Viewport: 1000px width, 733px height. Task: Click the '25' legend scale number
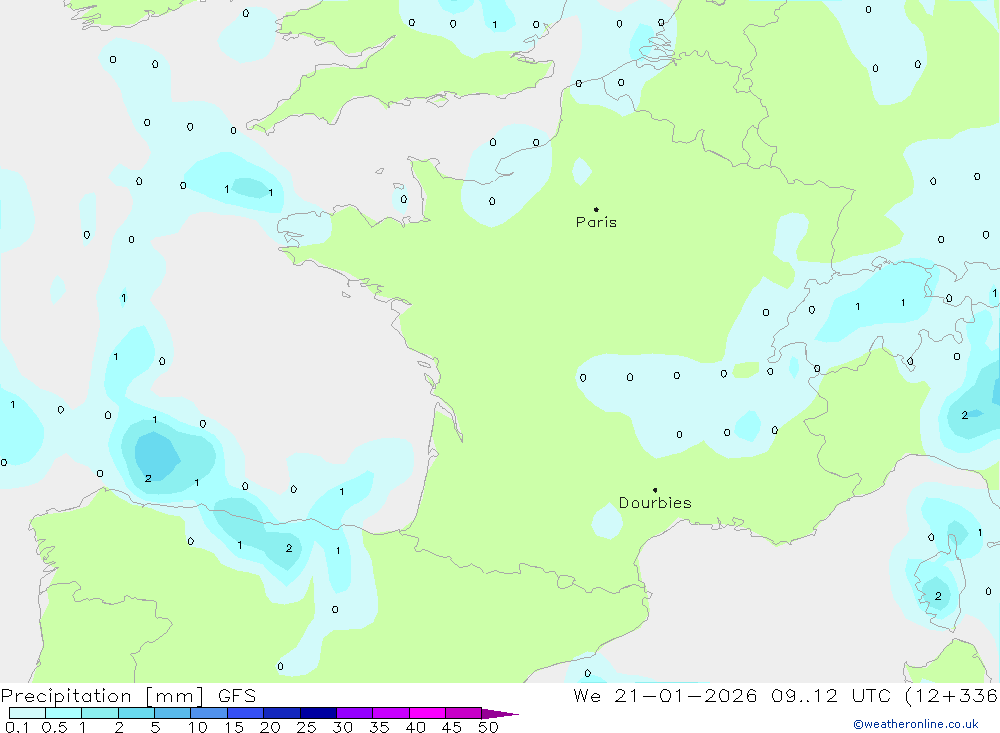tap(306, 727)
